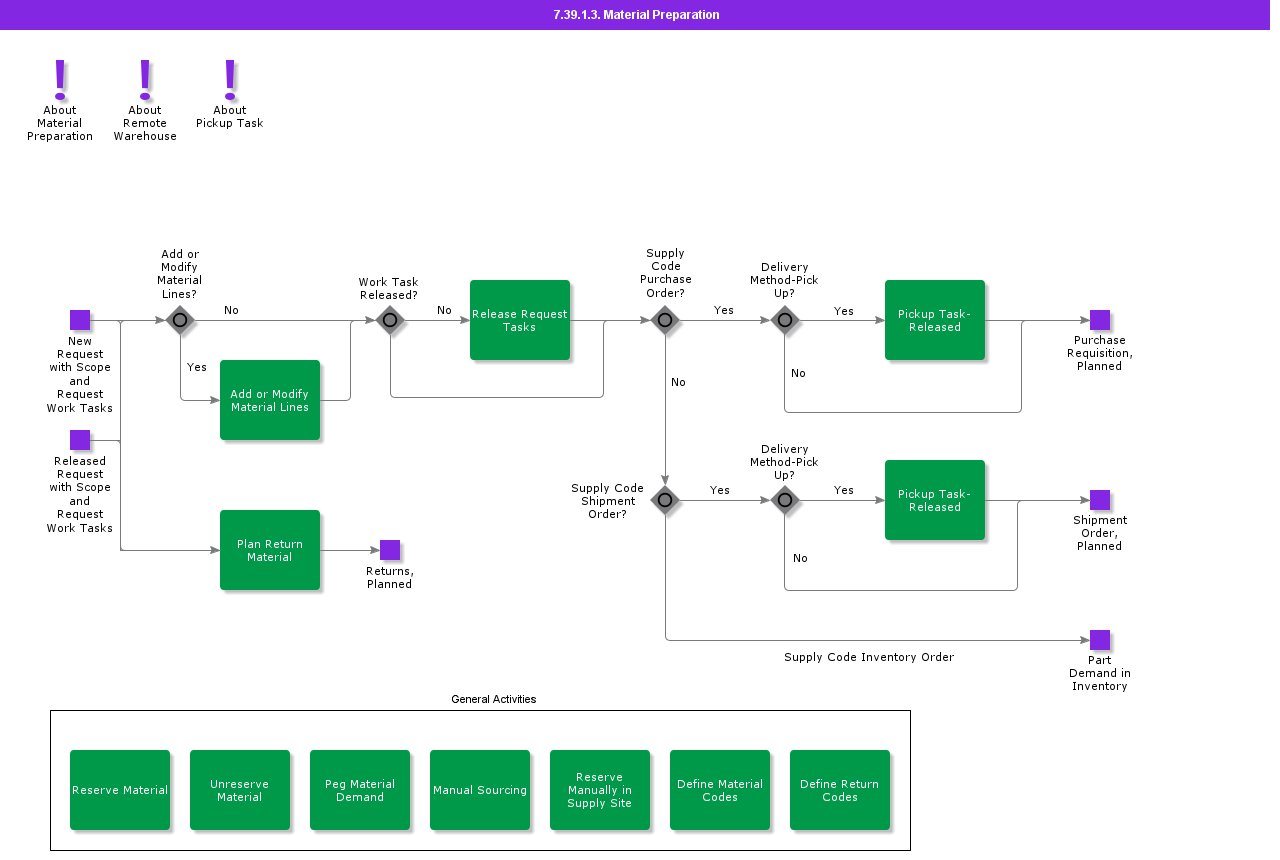
Task: Open the Manual Sourcing activity box
Action: pos(480,790)
